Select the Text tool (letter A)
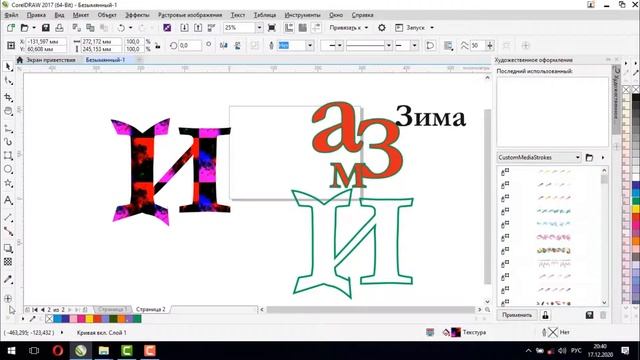This screenshot has height=360, width=640. tap(9, 200)
